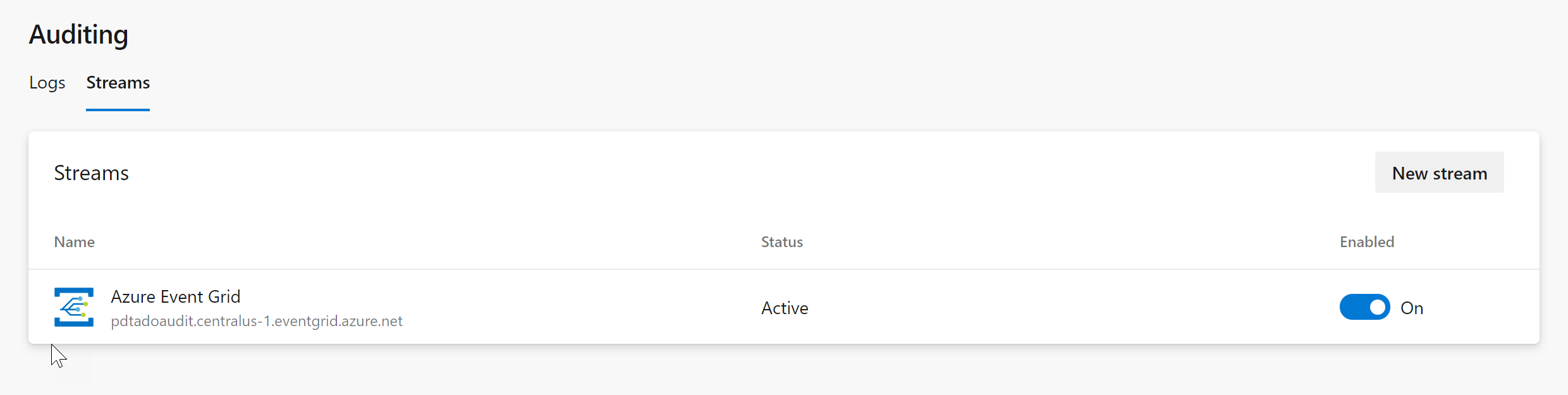Click the pdtadoaudit eventgrid endpoint URL
1568x395 pixels.
256,321
